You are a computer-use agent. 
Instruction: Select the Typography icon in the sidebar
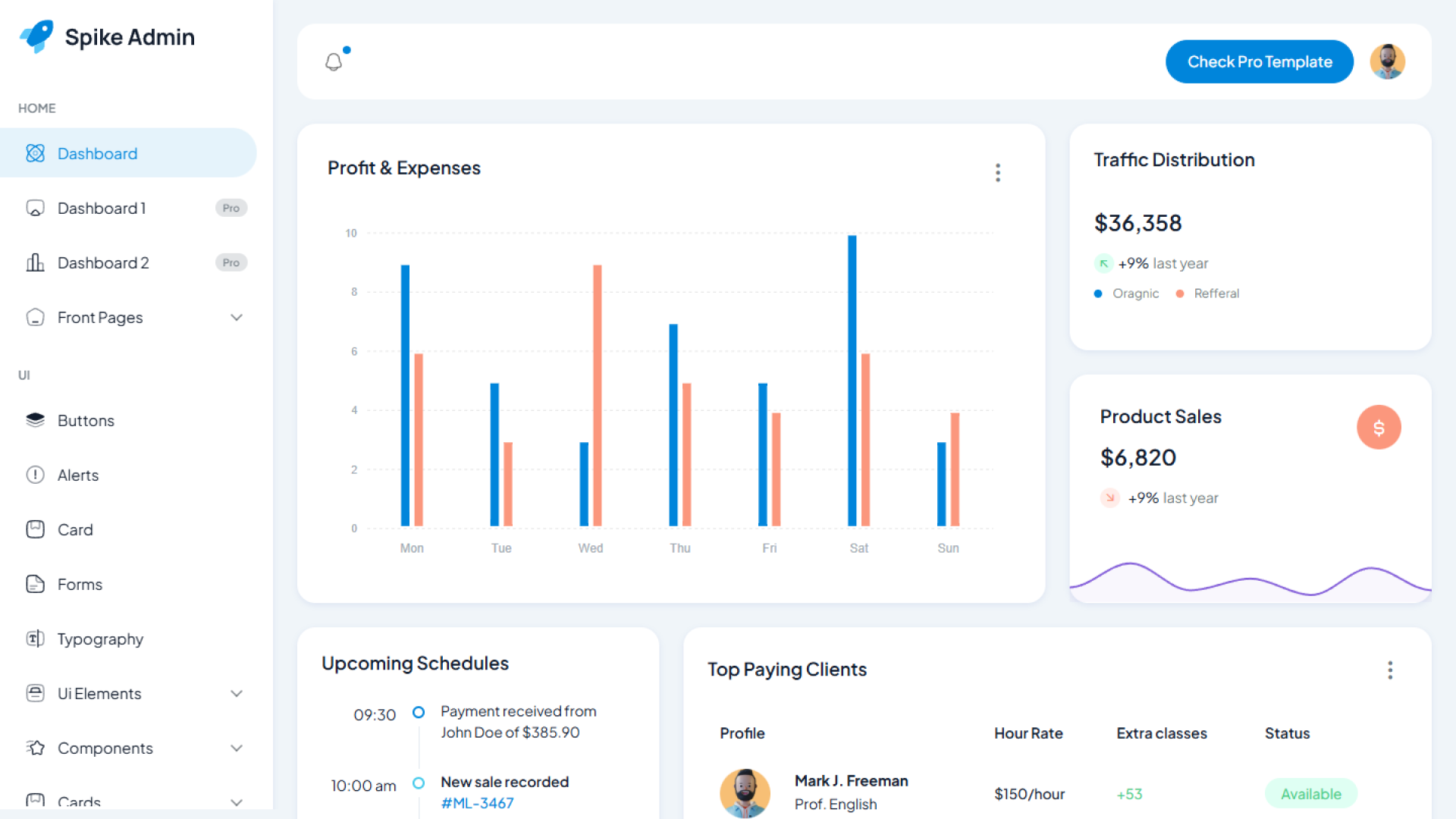pyautogui.click(x=35, y=639)
